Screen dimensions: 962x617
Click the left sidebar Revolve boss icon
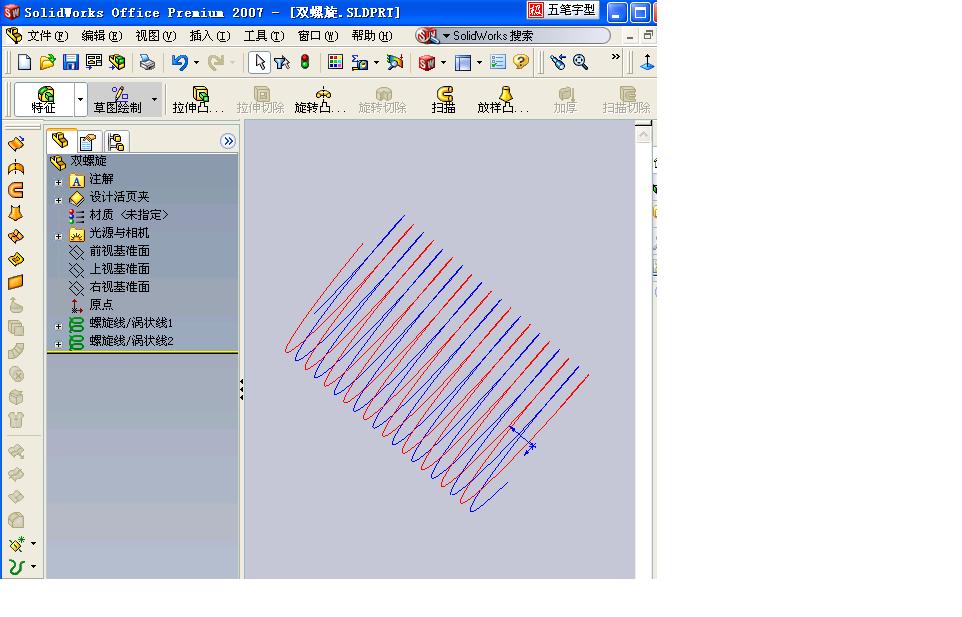tap(16, 167)
